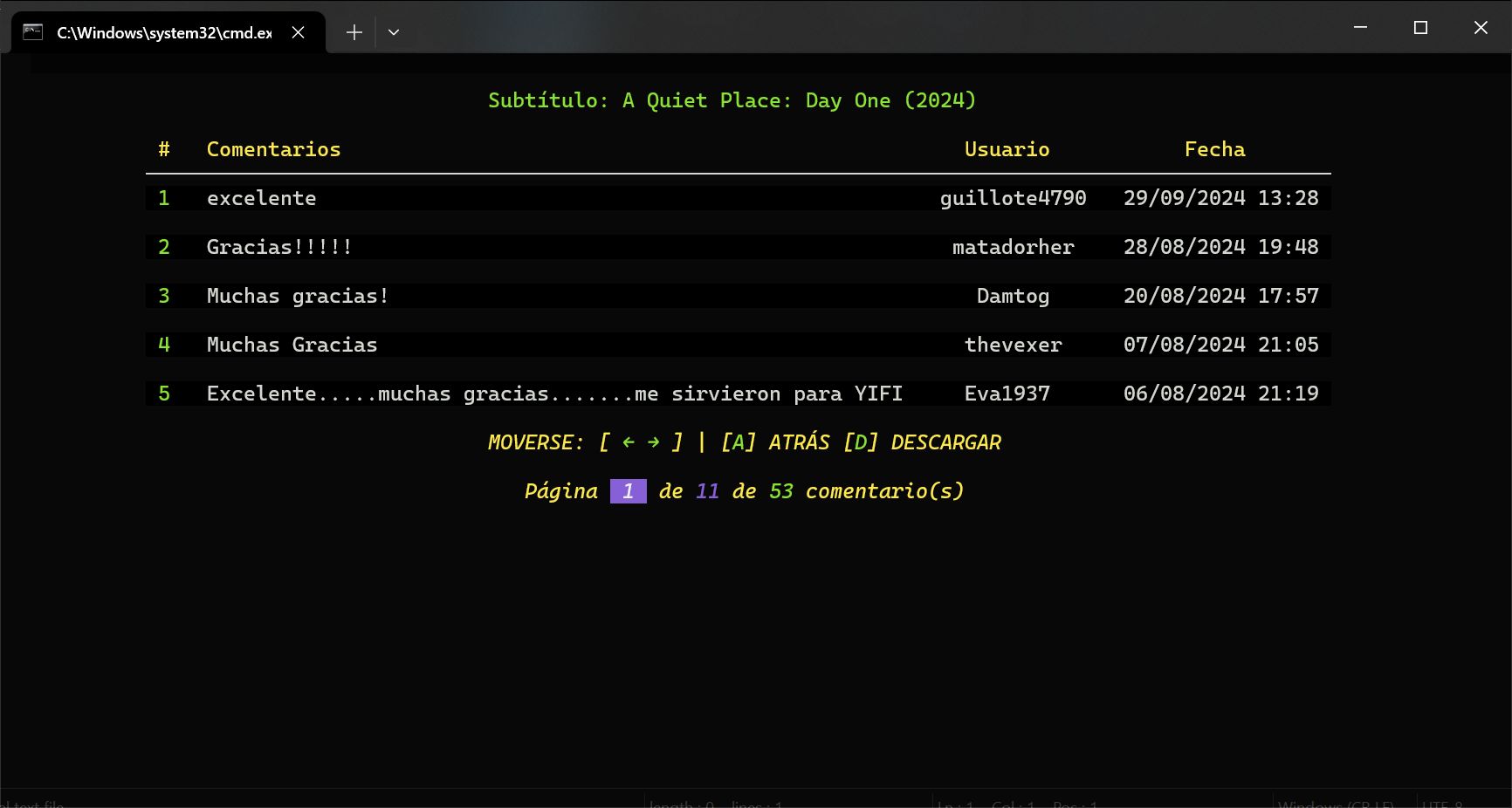
Task: Click the left arrow in MOVERSE
Action: pyautogui.click(x=629, y=442)
